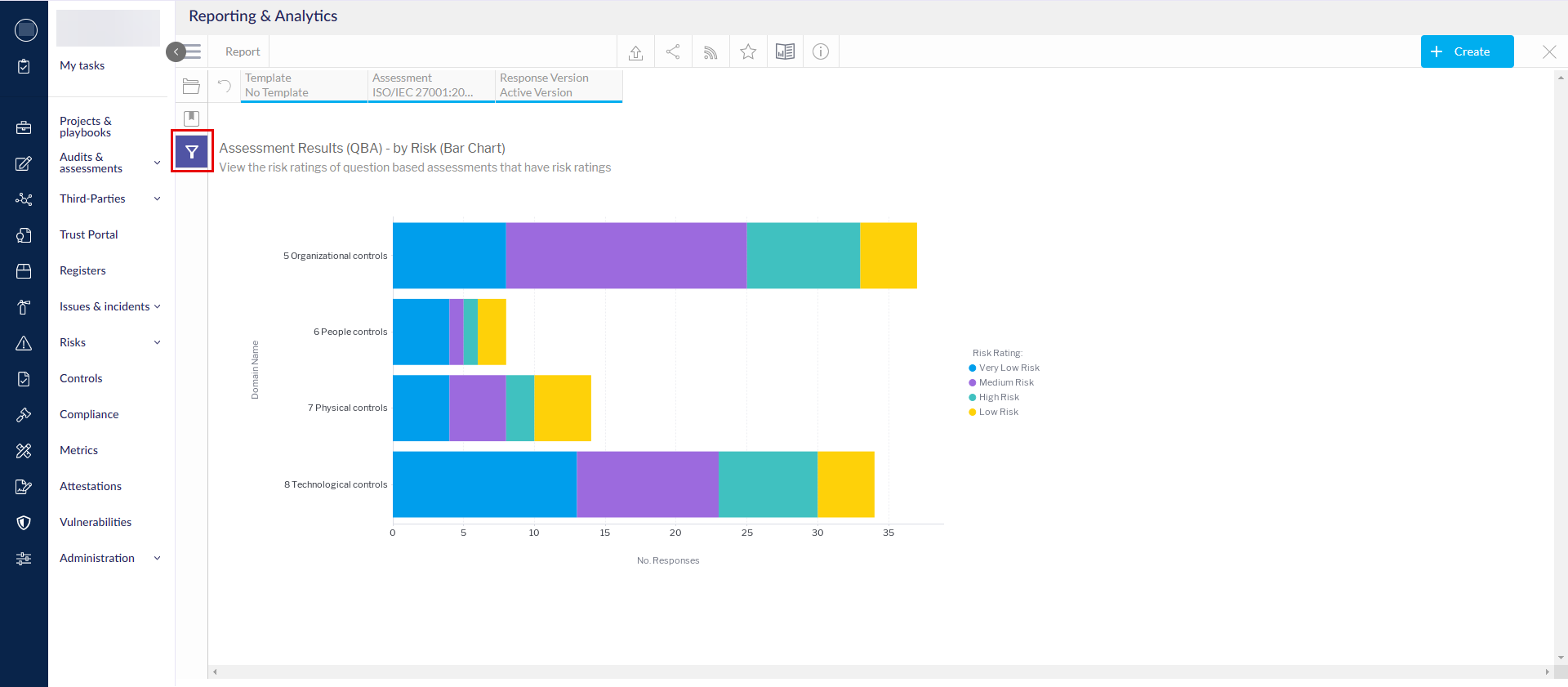Toggle Medium Risk legend series
Screen dimensions: 1568x687
(1005, 382)
